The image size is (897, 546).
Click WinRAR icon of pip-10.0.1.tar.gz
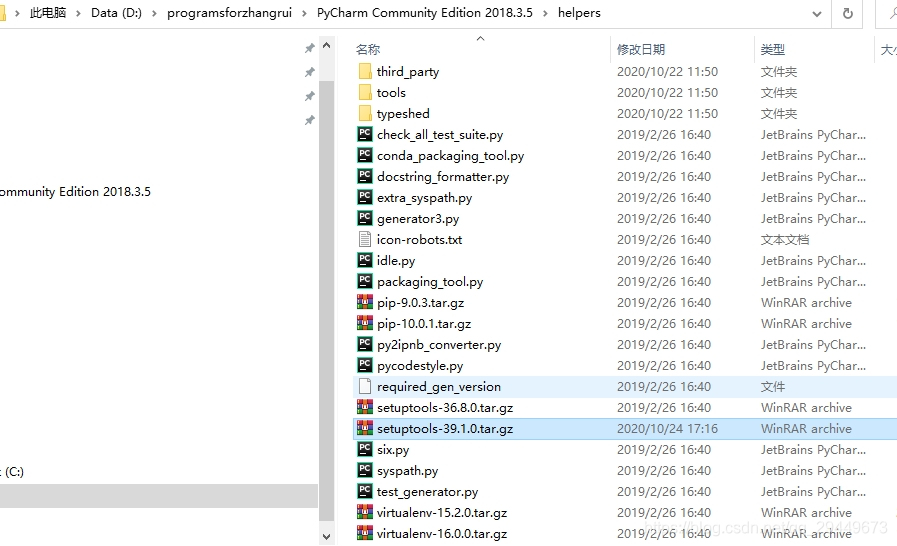(x=365, y=323)
